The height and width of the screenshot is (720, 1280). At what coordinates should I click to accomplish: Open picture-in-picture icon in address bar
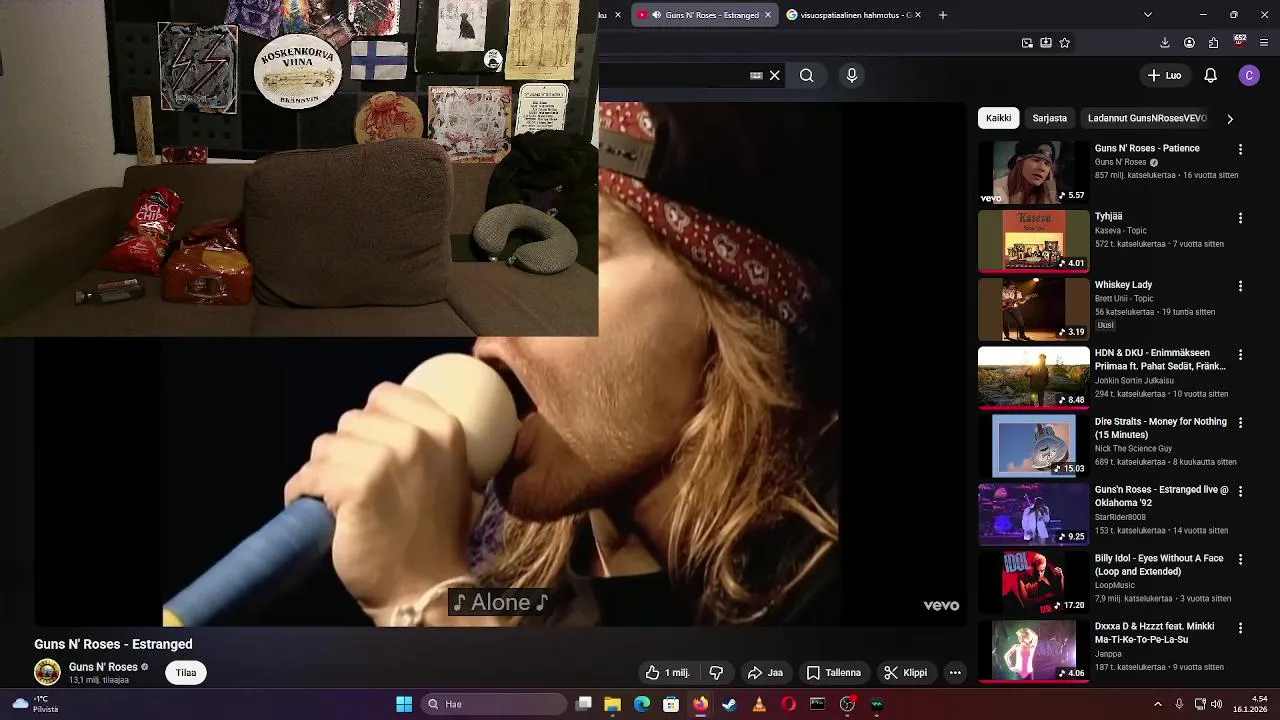(1027, 43)
